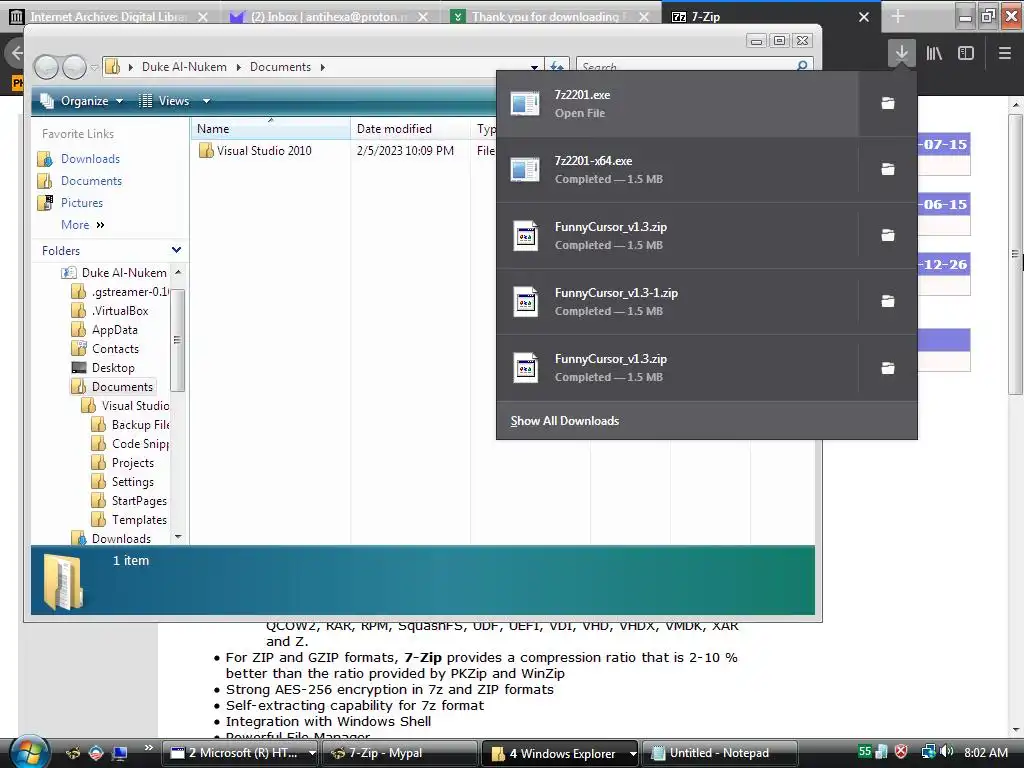Click the red shield security tray icon
The image size is (1024, 768).
tap(901, 752)
